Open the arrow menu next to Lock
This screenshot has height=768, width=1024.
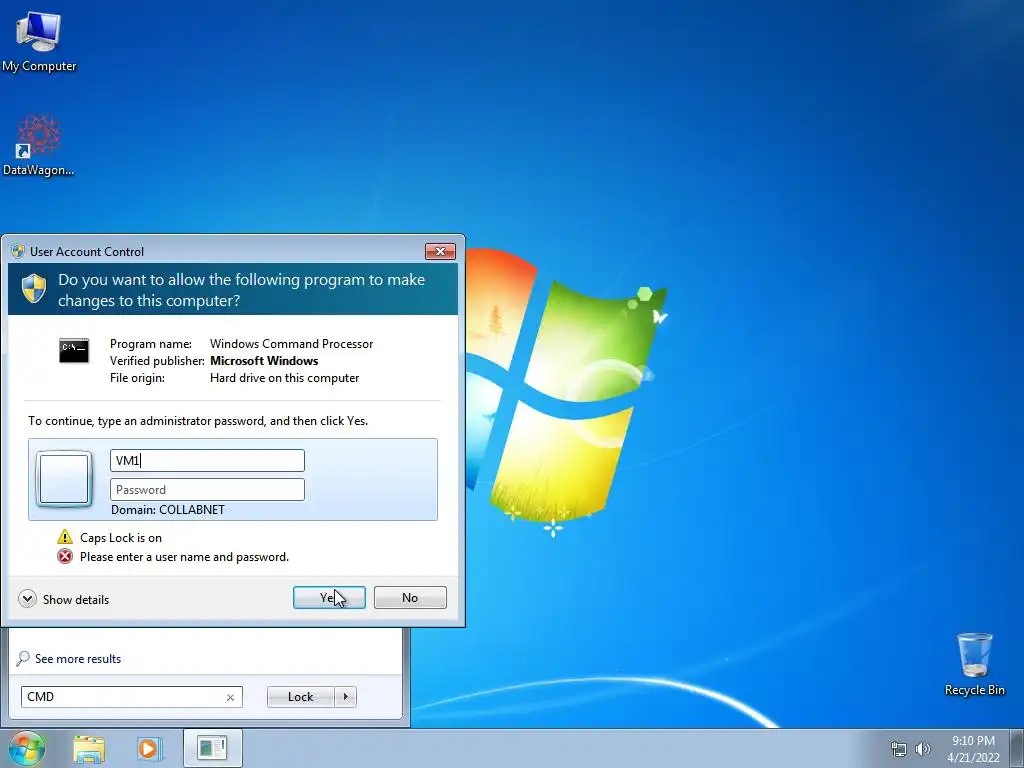click(345, 697)
